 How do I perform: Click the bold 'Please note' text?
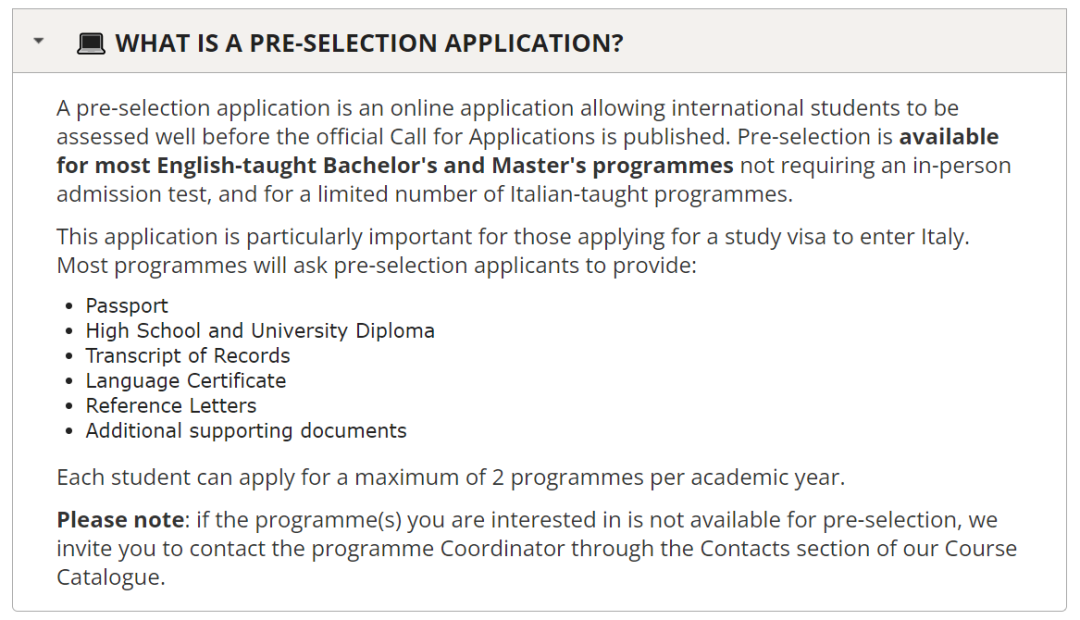pos(120,519)
